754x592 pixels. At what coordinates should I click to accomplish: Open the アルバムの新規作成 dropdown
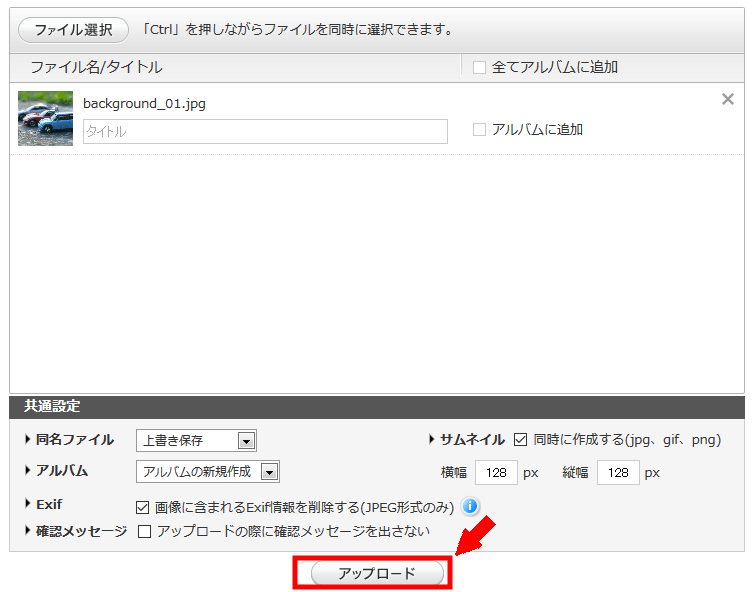[208, 472]
